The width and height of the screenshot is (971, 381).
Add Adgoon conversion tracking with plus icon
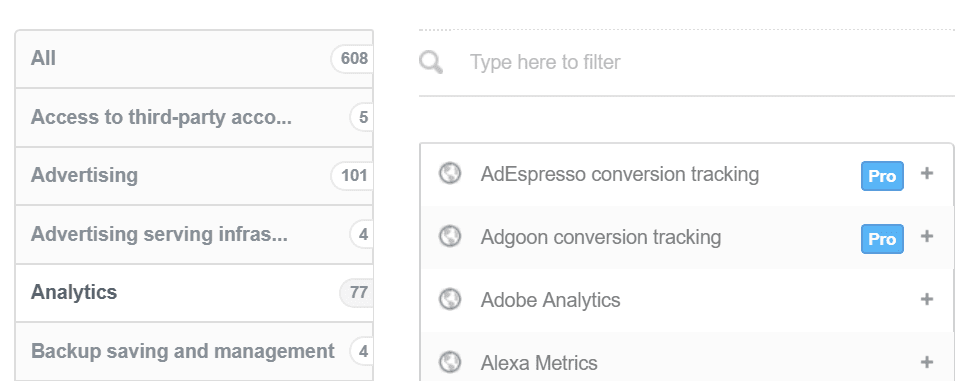coord(926,236)
